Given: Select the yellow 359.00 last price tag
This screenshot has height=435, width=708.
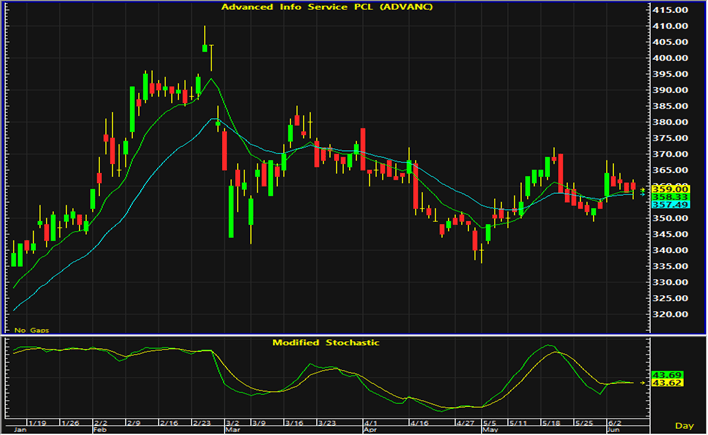Looking at the screenshot, I should tap(670, 189).
